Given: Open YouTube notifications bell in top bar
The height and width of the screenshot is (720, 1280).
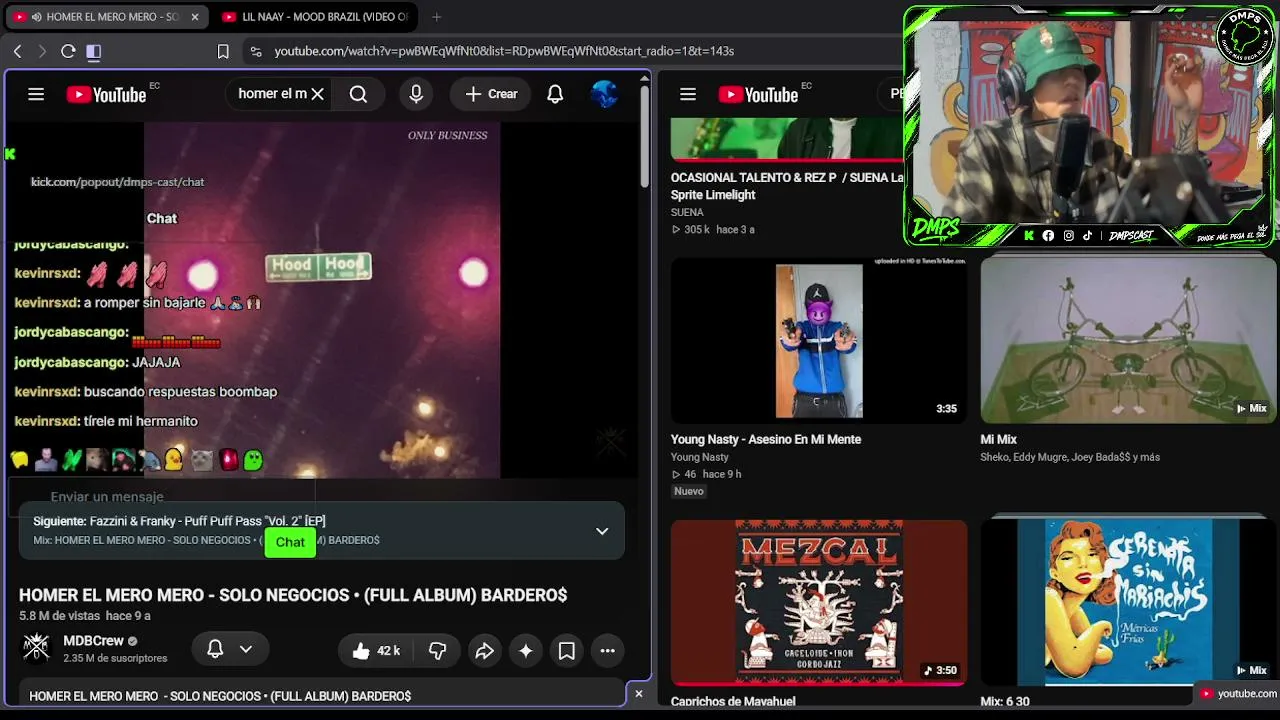Looking at the screenshot, I should click(x=555, y=94).
